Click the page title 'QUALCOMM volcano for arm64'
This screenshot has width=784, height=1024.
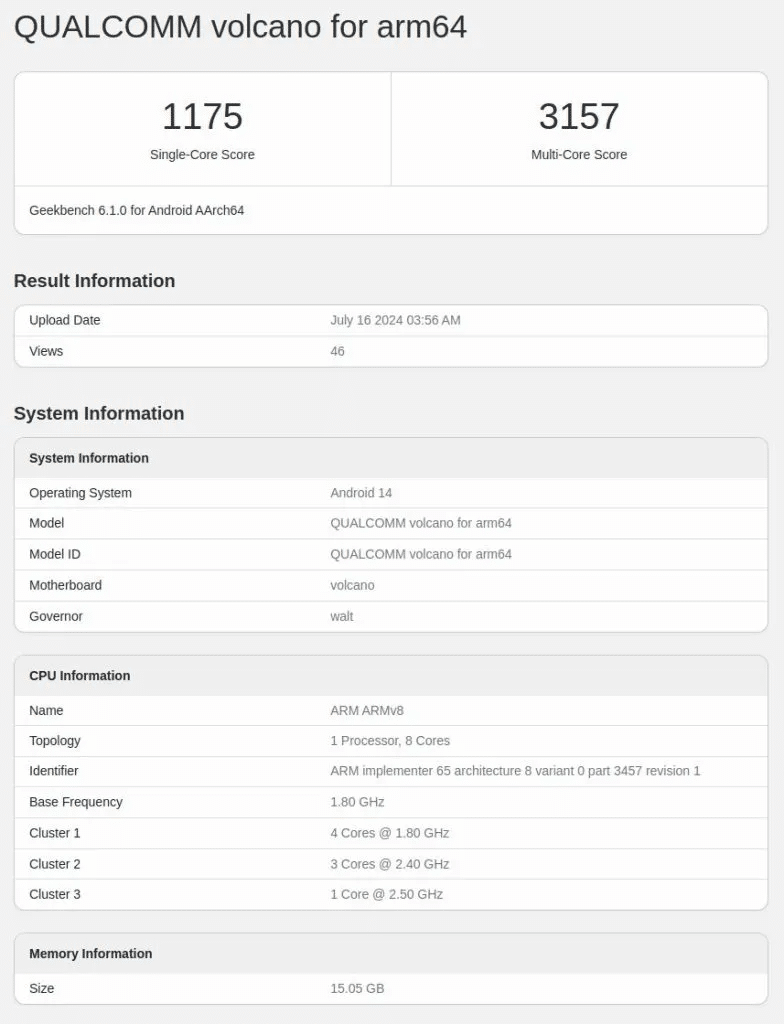(240, 27)
